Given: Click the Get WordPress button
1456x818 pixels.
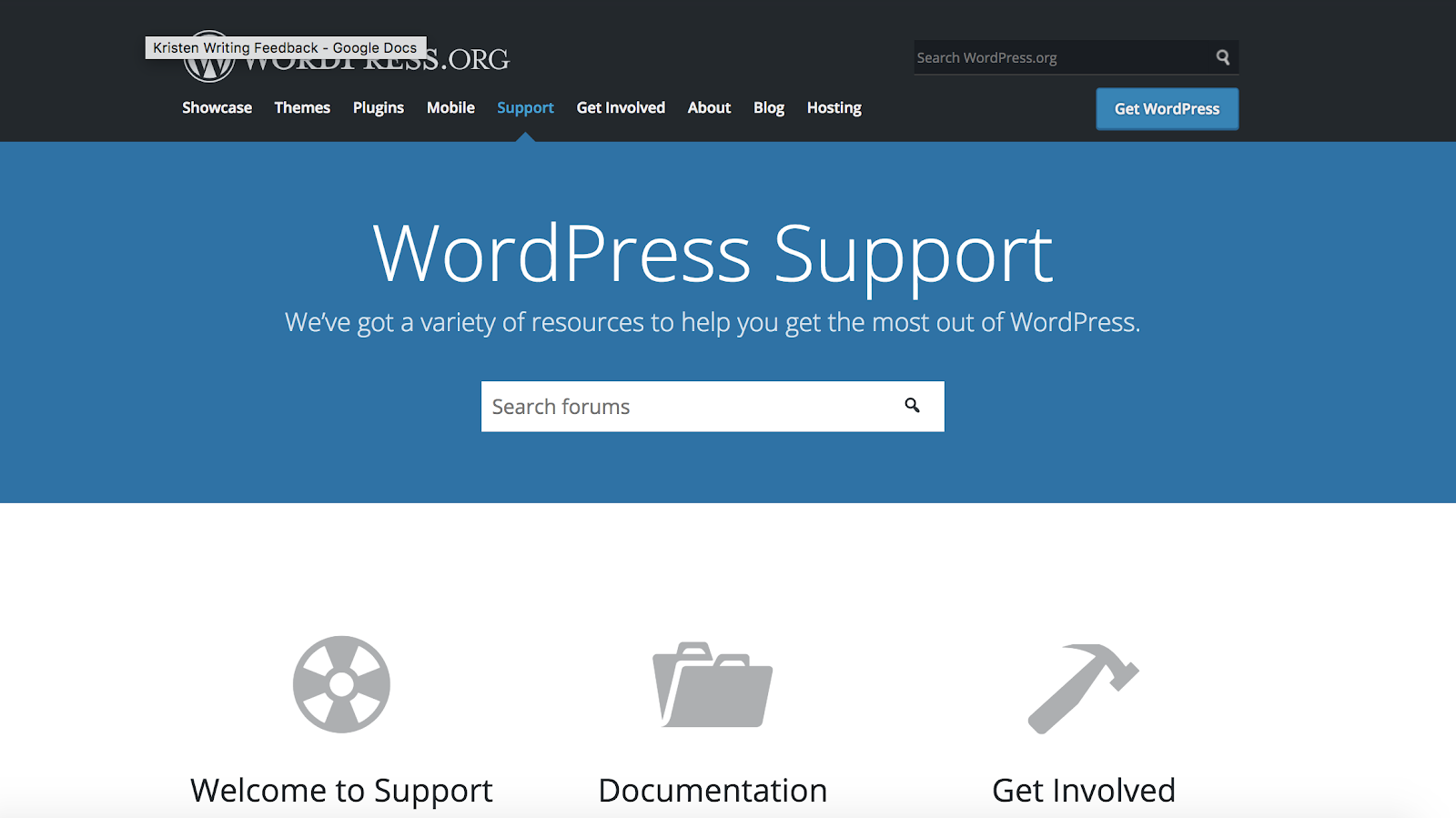Looking at the screenshot, I should click(1167, 108).
